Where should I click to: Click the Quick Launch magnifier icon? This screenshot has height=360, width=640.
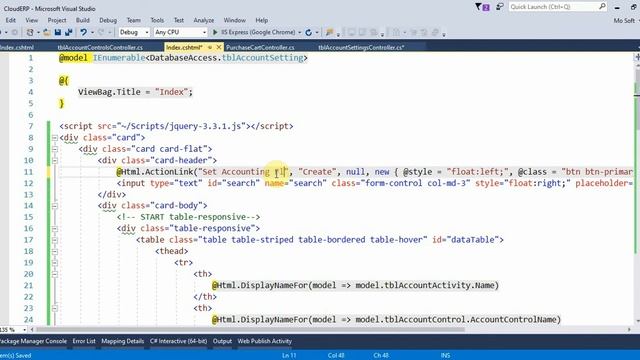[x=602, y=7]
